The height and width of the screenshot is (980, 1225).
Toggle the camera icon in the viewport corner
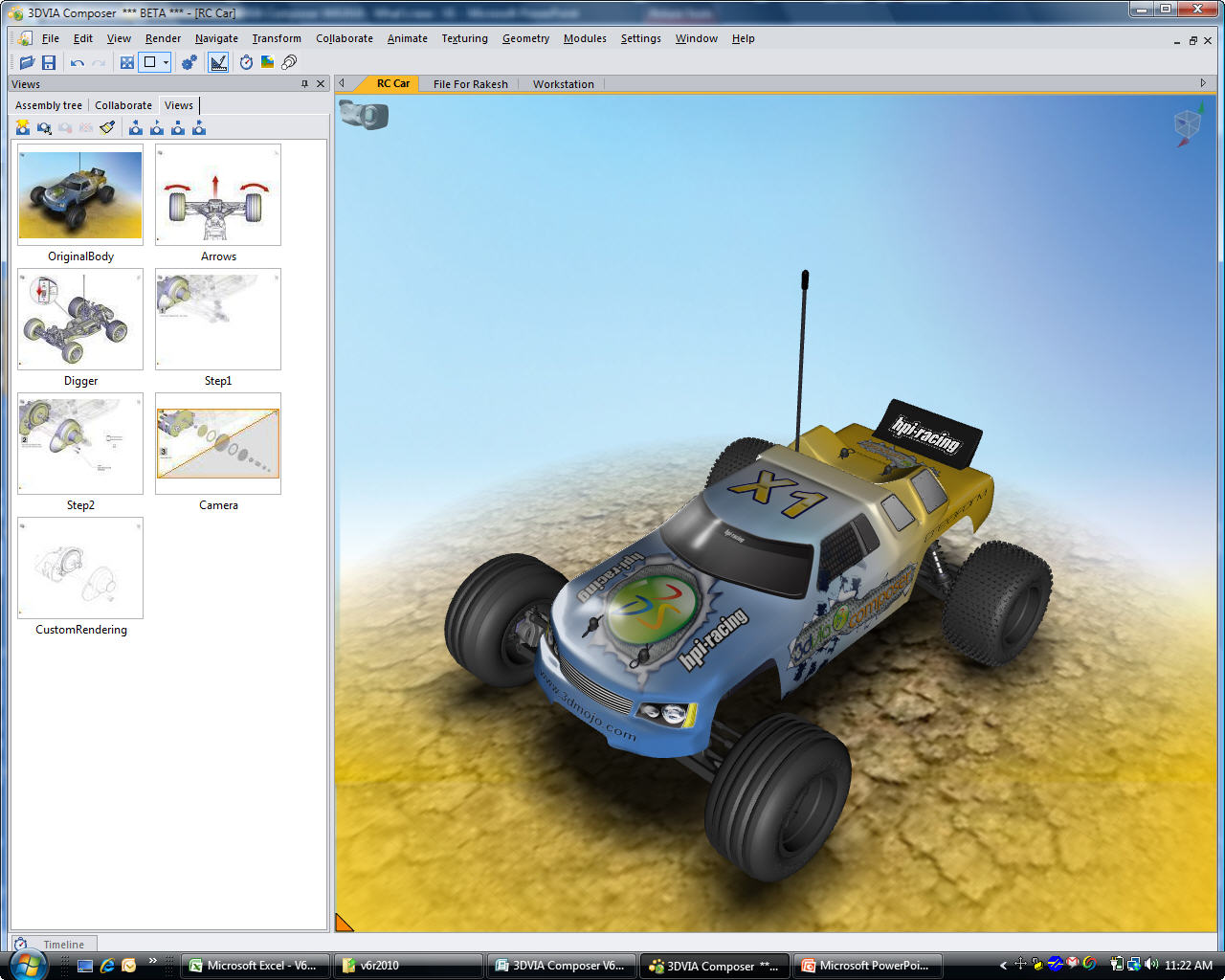364,115
